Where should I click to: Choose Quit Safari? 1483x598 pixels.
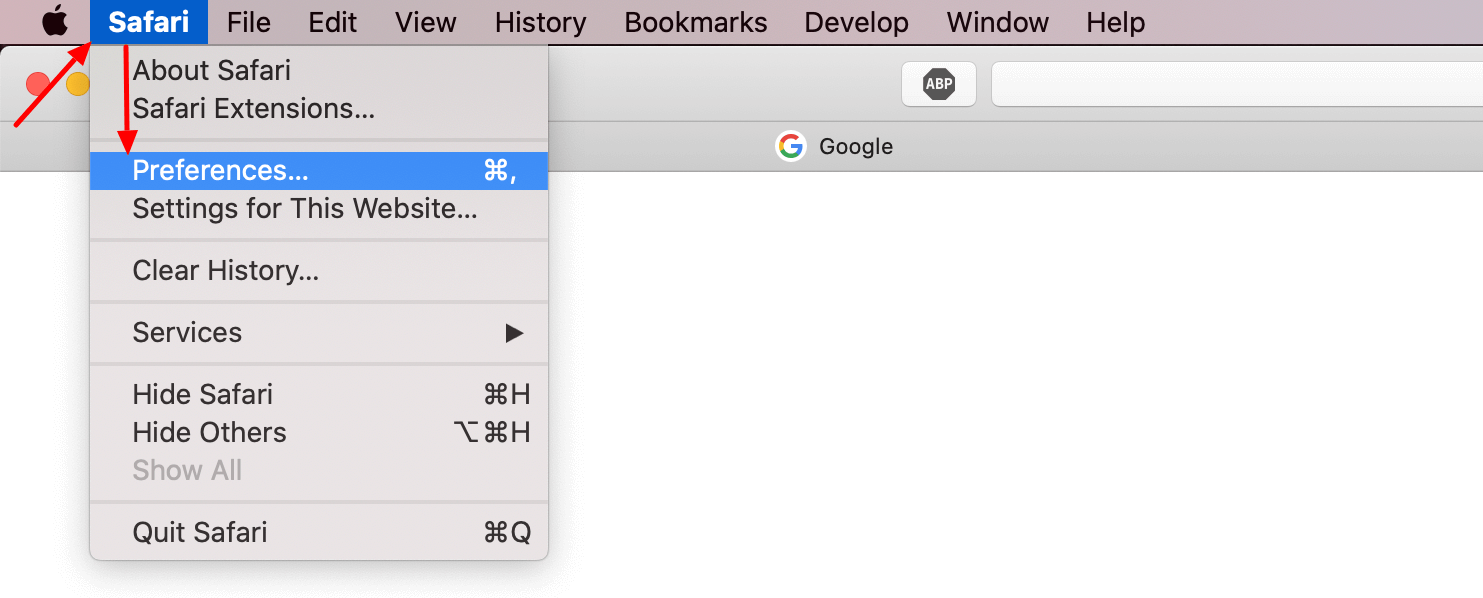pos(319,532)
